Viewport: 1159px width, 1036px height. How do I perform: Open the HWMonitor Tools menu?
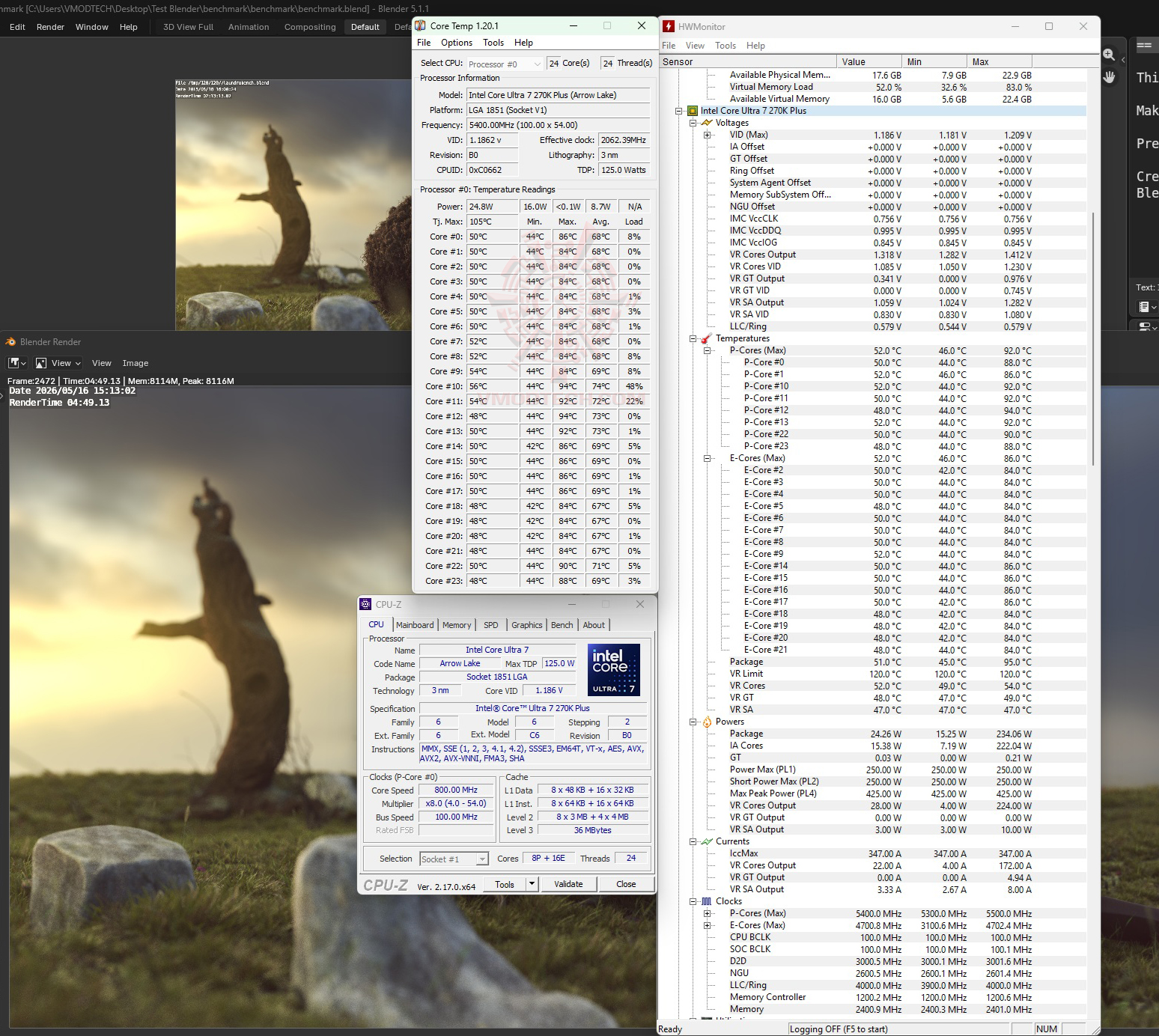(725, 46)
